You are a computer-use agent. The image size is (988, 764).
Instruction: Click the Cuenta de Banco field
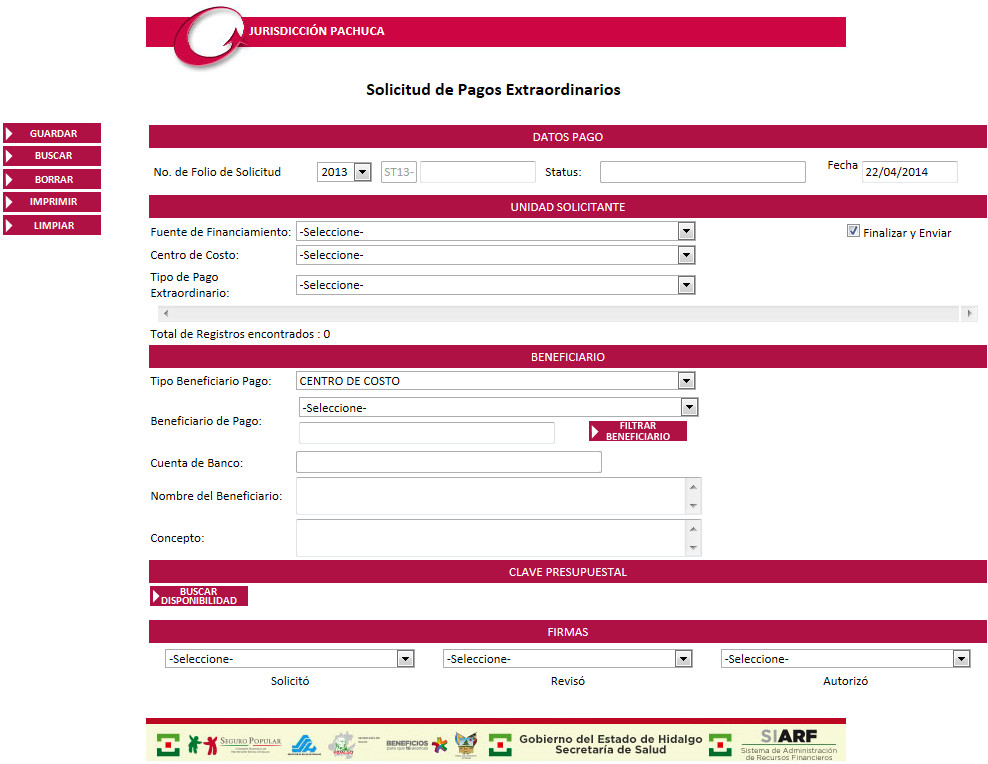(449, 462)
